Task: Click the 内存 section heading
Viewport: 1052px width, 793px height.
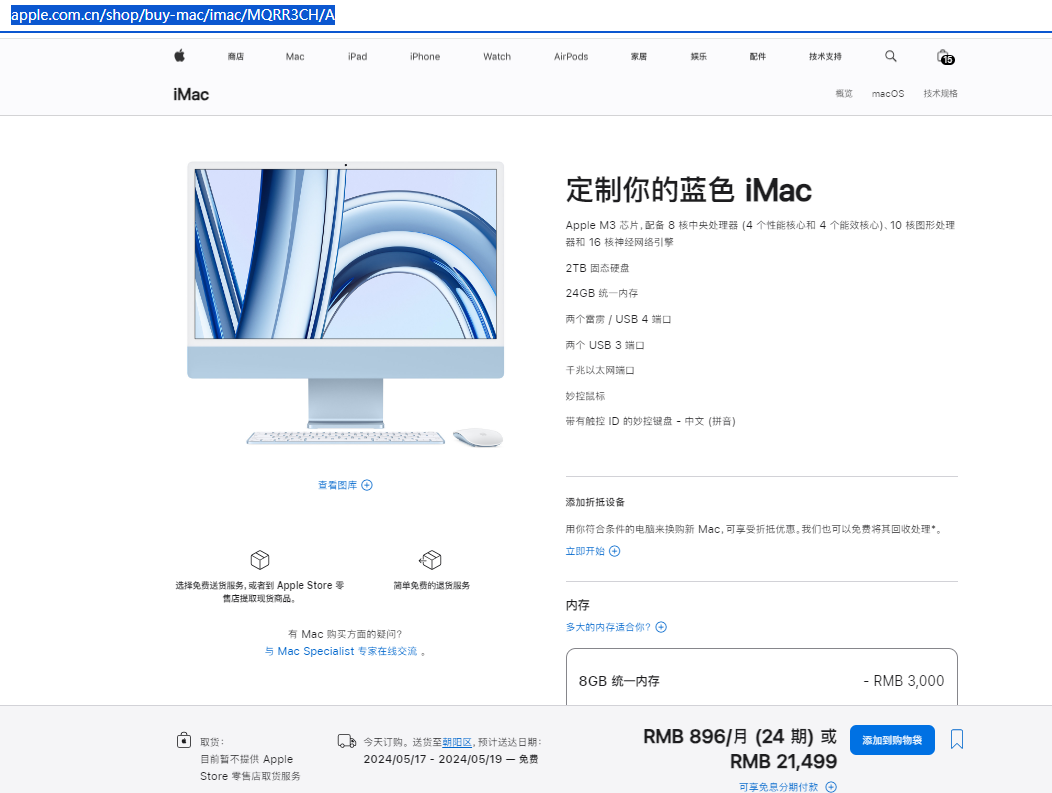Action: tap(578, 605)
